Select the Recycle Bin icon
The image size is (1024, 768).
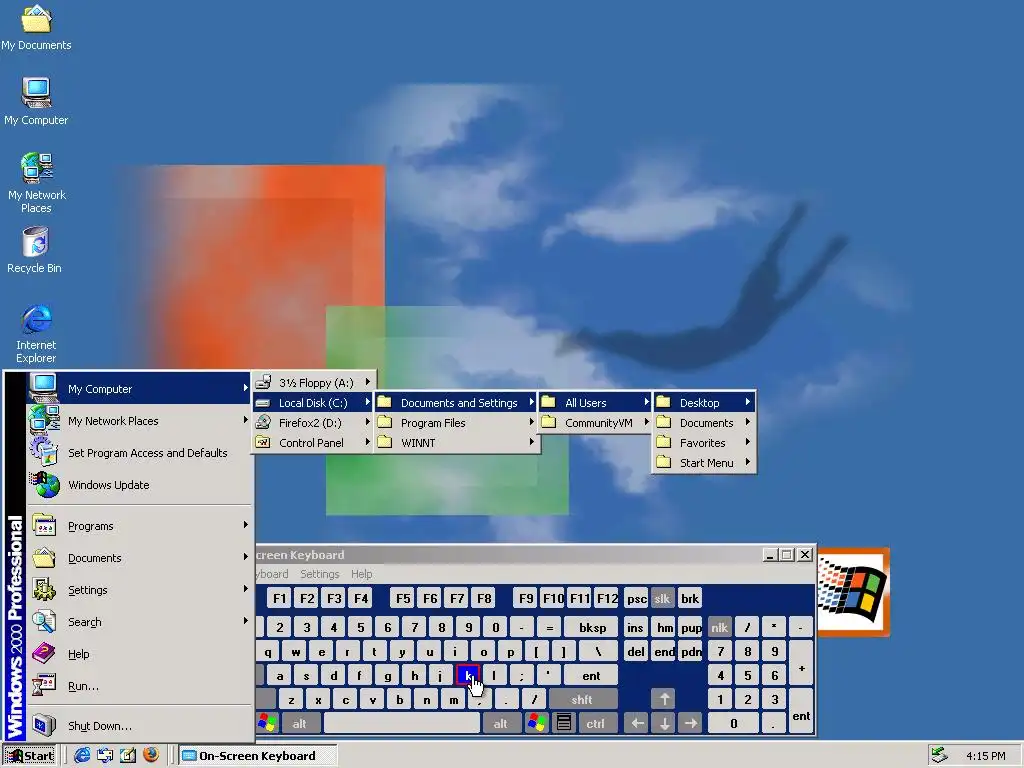pyautogui.click(x=35, y=249)
